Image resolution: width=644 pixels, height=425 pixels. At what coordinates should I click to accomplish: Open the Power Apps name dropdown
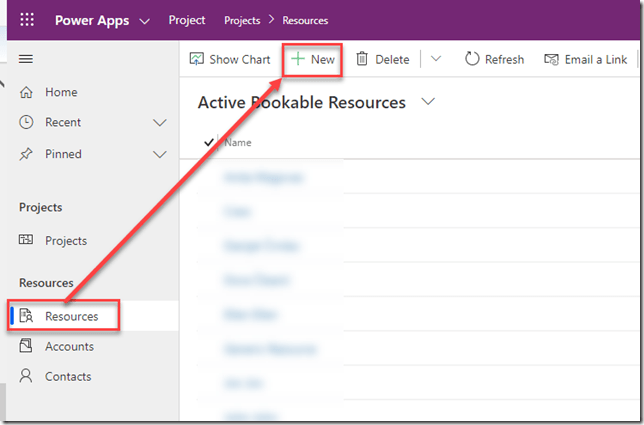[x=146, y=20]
